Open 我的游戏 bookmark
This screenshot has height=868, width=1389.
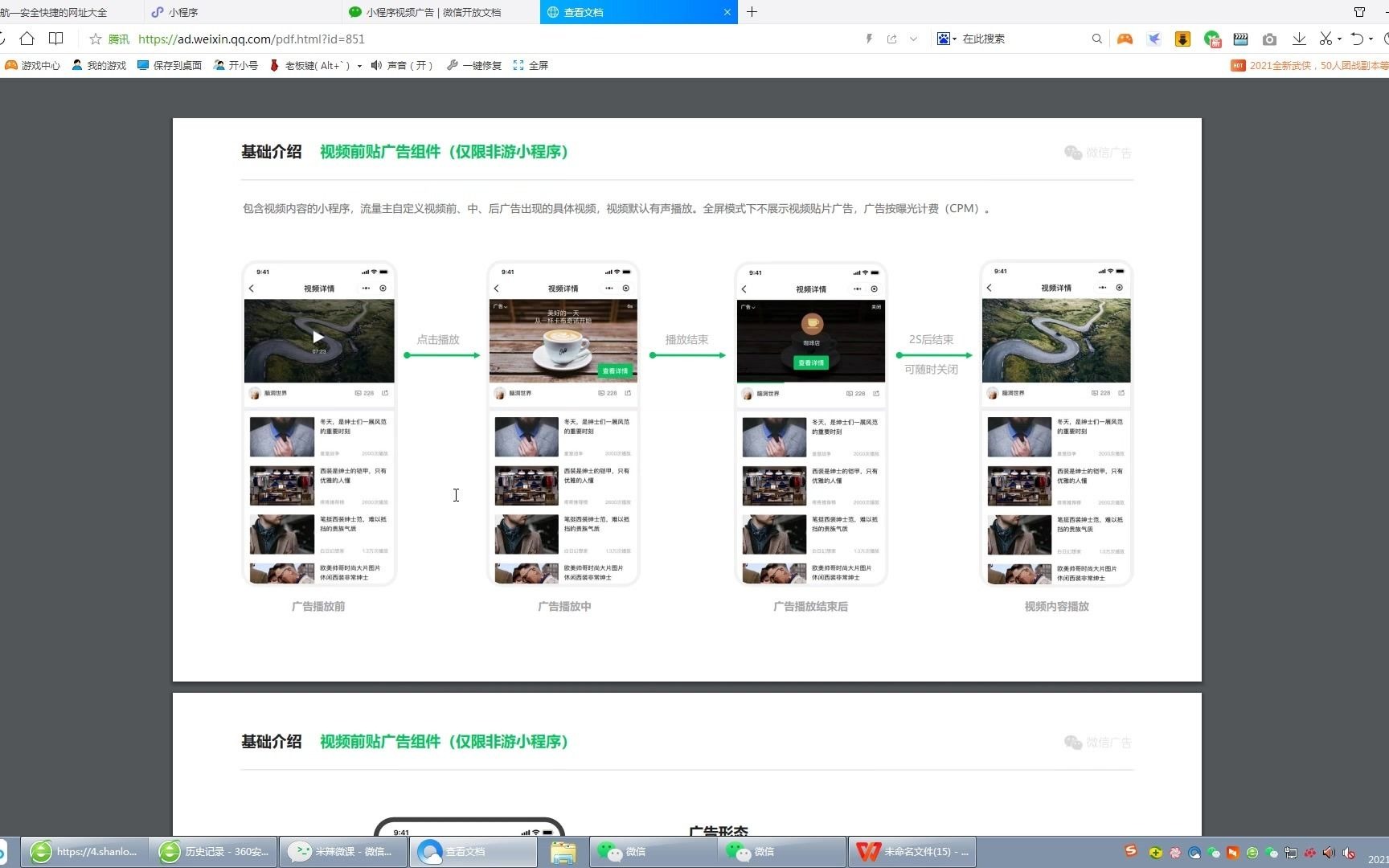99,65
